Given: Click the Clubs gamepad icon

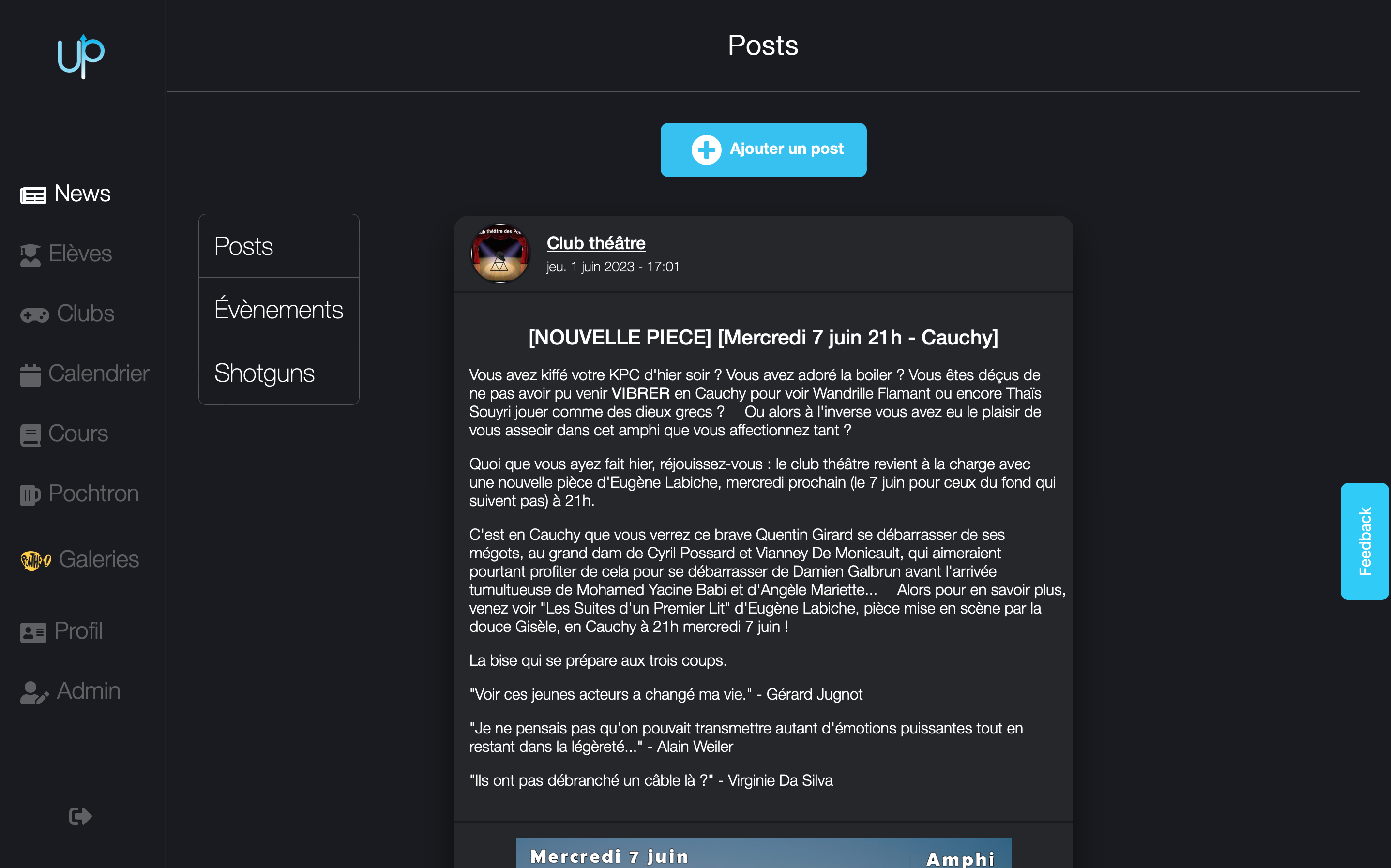Looking at the screenshot, I should coord(34,315).
